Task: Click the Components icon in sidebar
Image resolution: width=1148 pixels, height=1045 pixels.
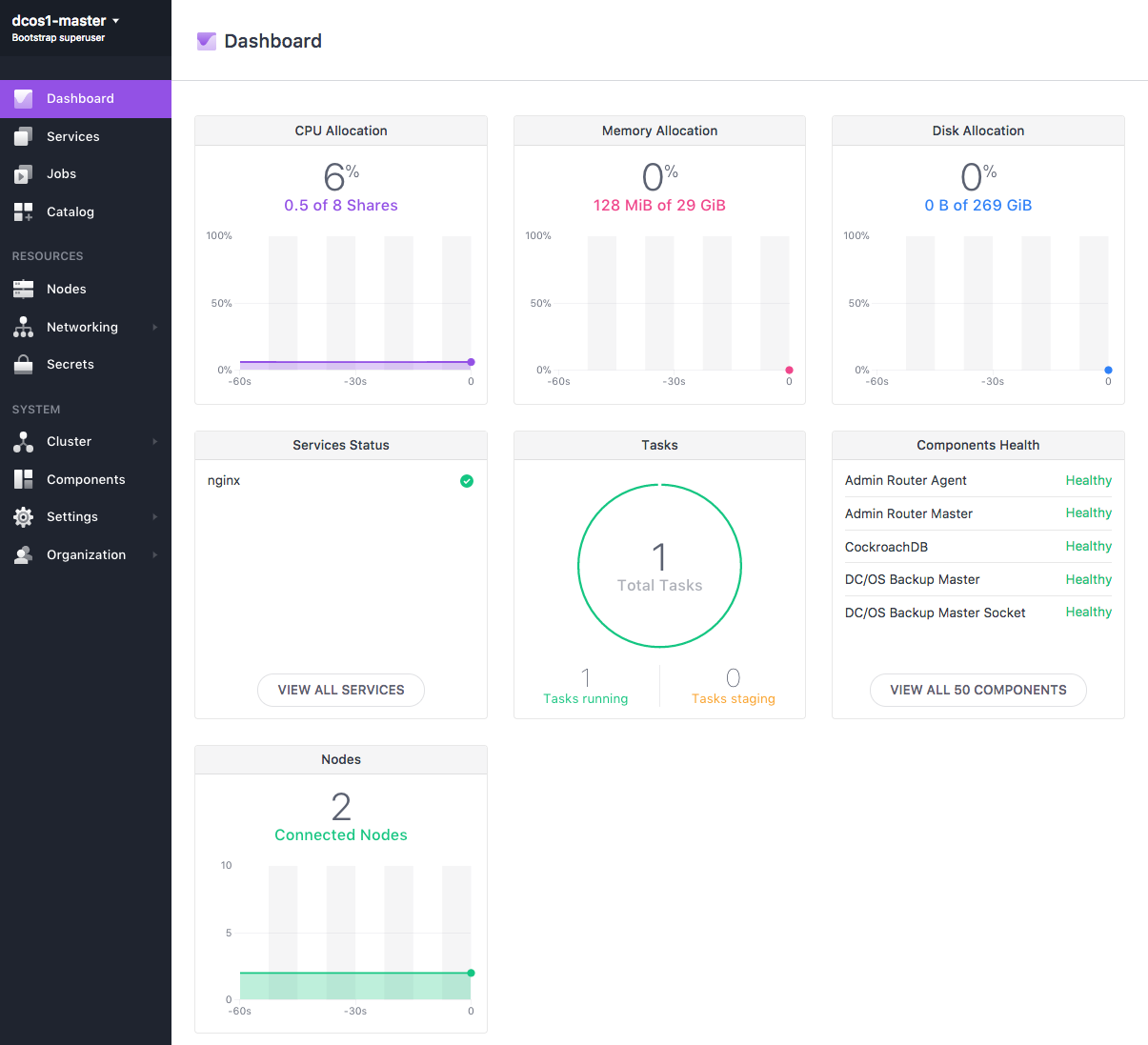Action: tap(24, 479)
